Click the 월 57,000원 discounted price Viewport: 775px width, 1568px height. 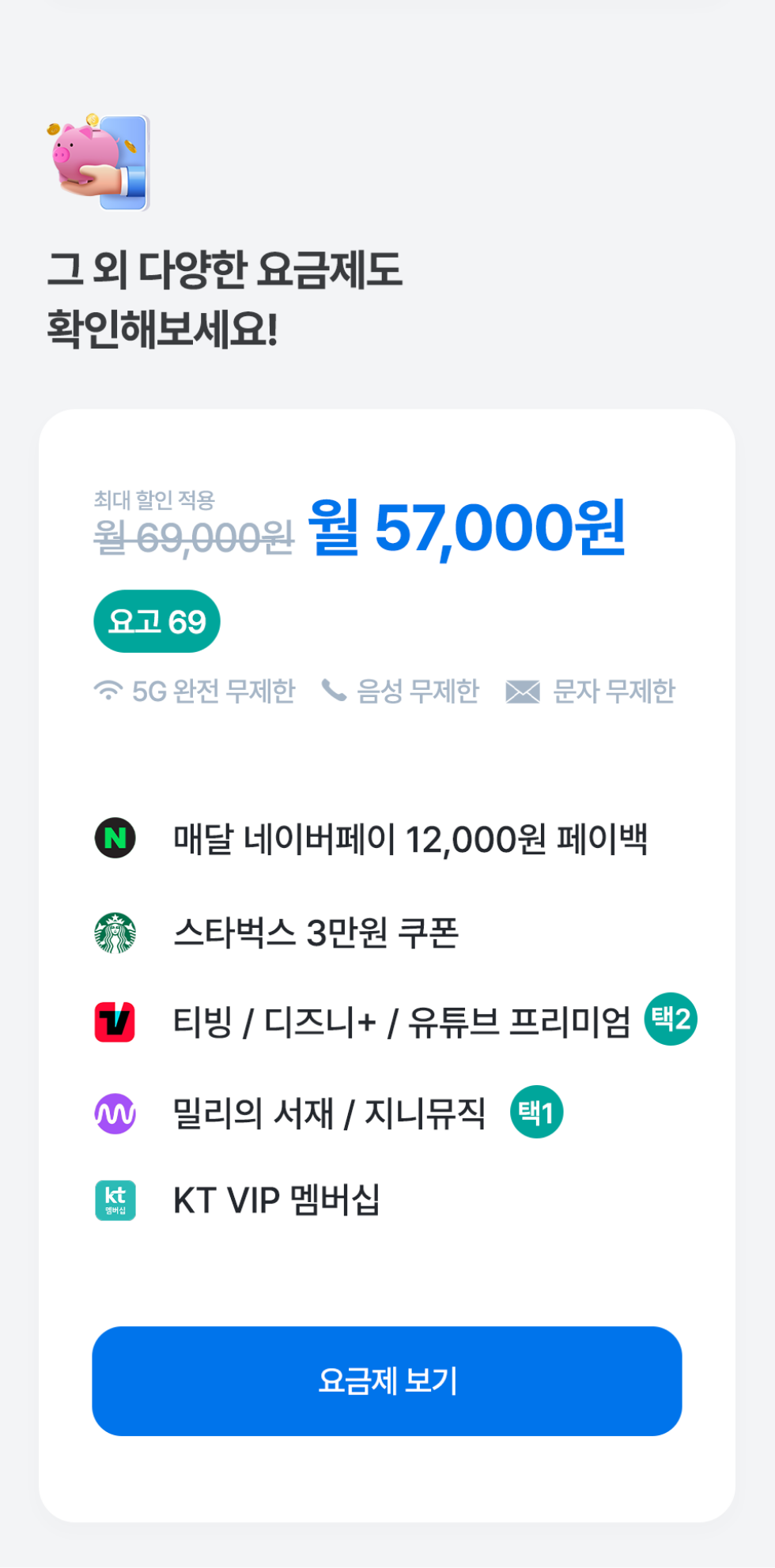[467, 528]
